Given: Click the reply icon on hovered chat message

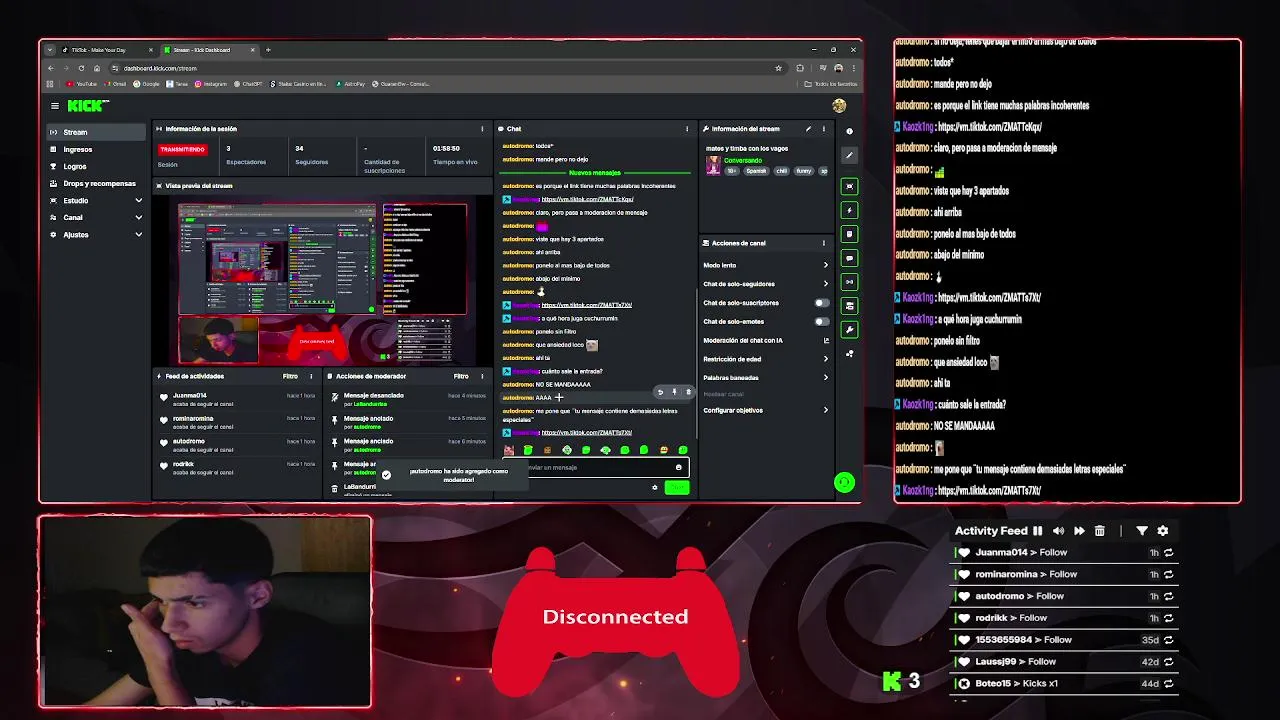Looking at the screenshot, I should (660, 392).
